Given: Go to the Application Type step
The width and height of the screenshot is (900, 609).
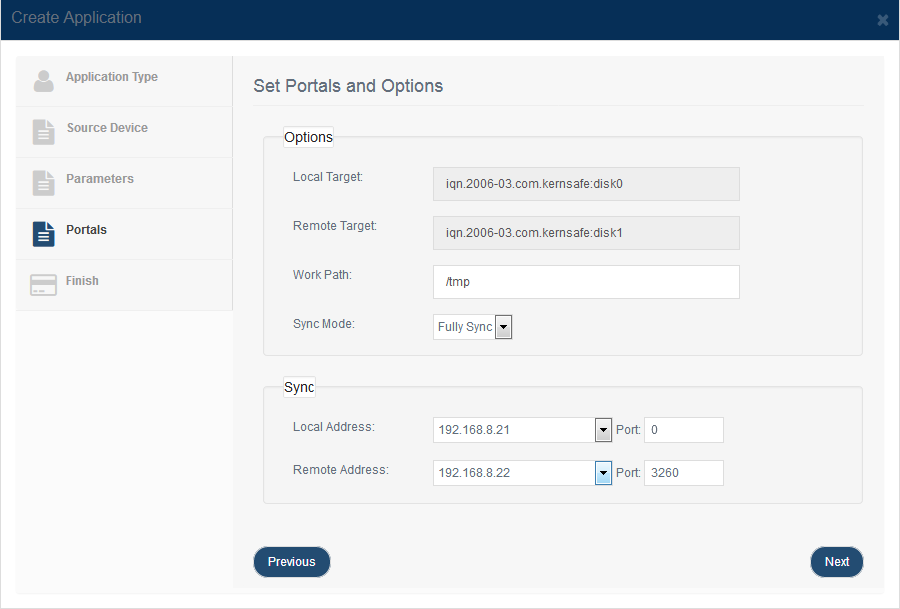Looking at the screenshot, I should tap(112, 77).
